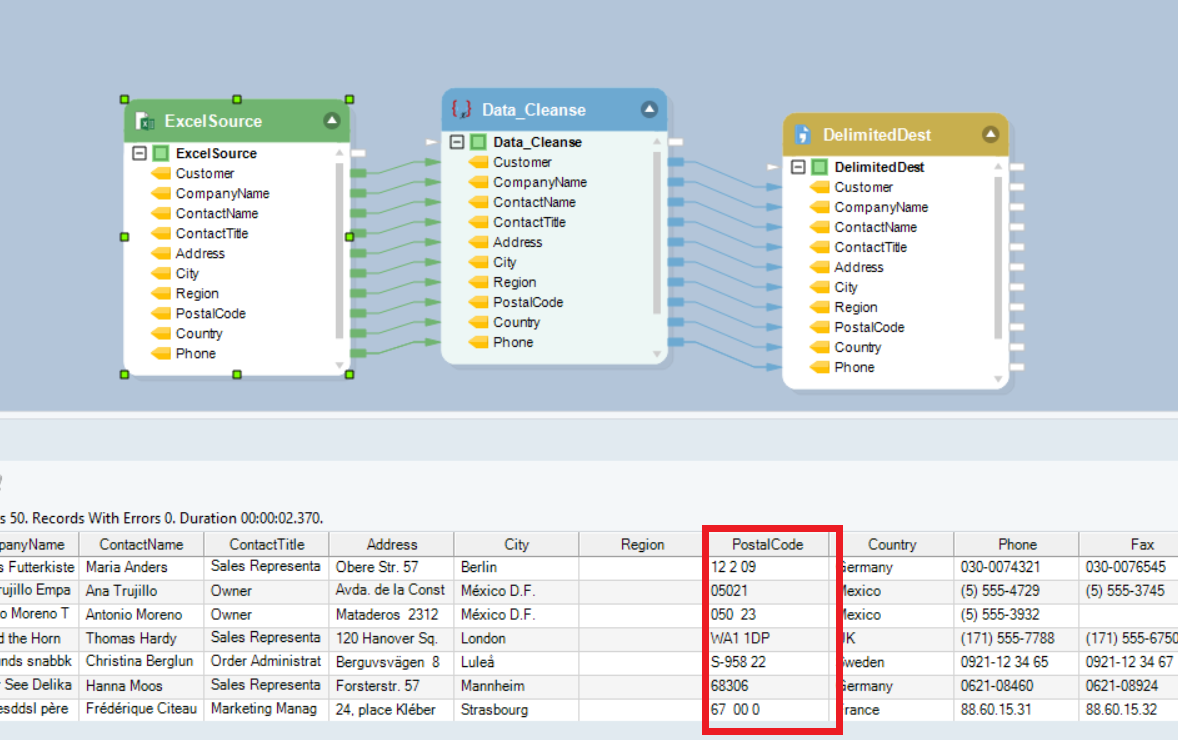The width and height of the screenshot is (1178, 740).
Task: Select ContactTitle field in ExcelSource
Action: pos(212,234)
